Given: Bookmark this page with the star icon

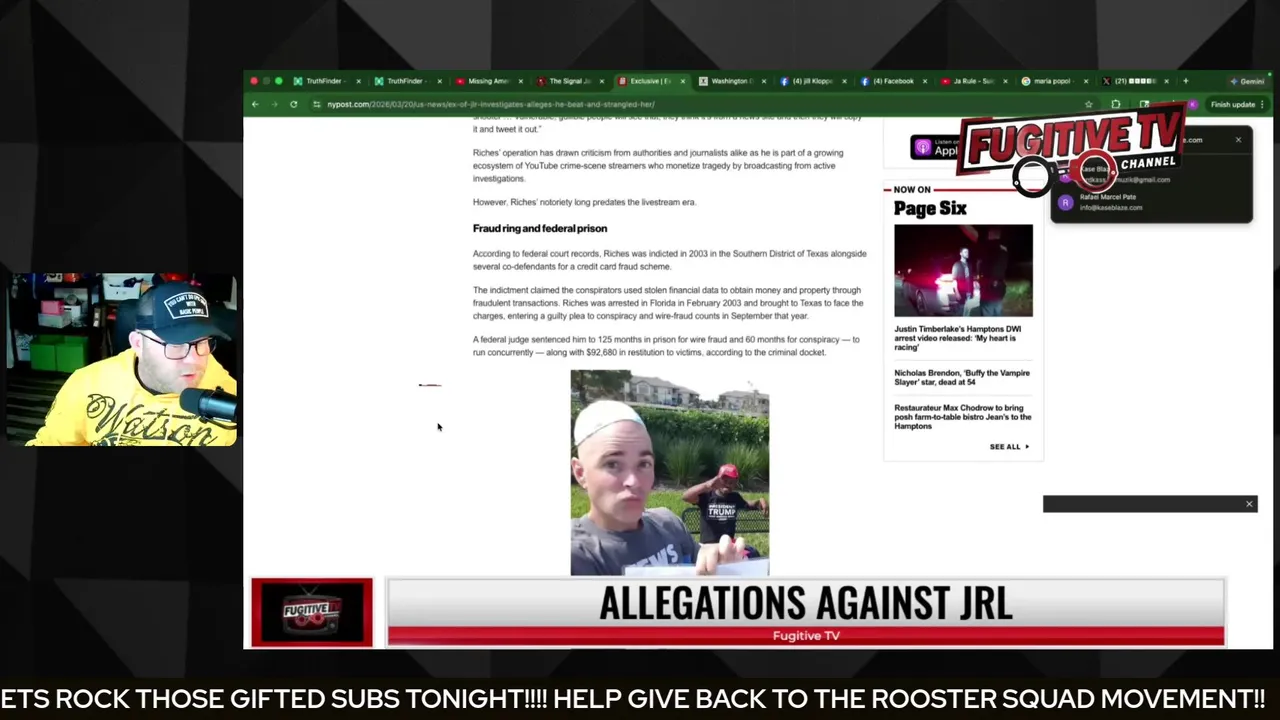Looking at the screenshot, I should (x=1089, y=104).
